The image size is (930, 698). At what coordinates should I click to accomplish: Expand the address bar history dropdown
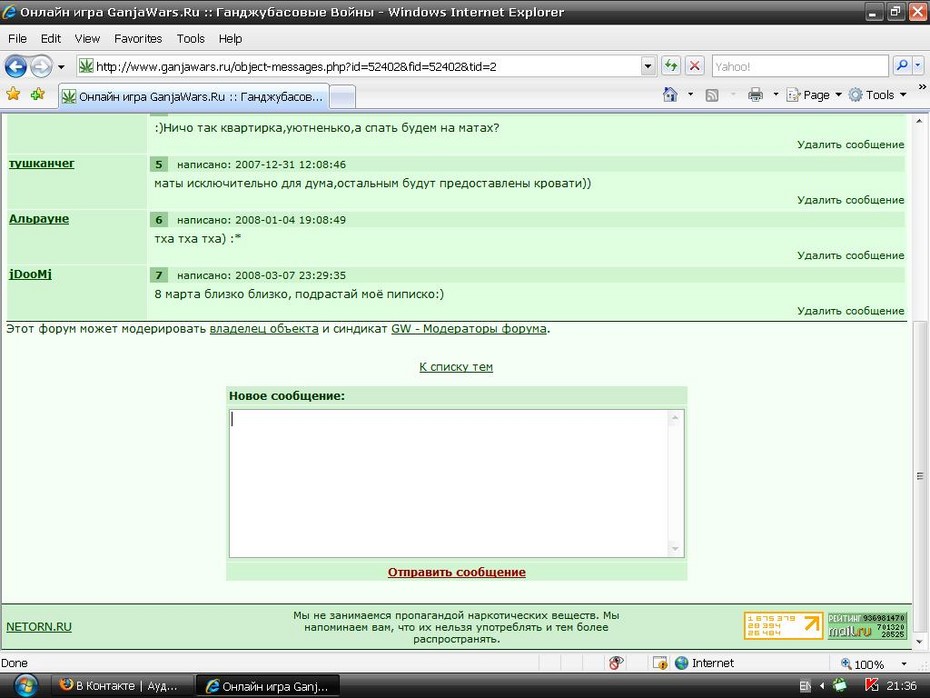click(x=648, y=66)
